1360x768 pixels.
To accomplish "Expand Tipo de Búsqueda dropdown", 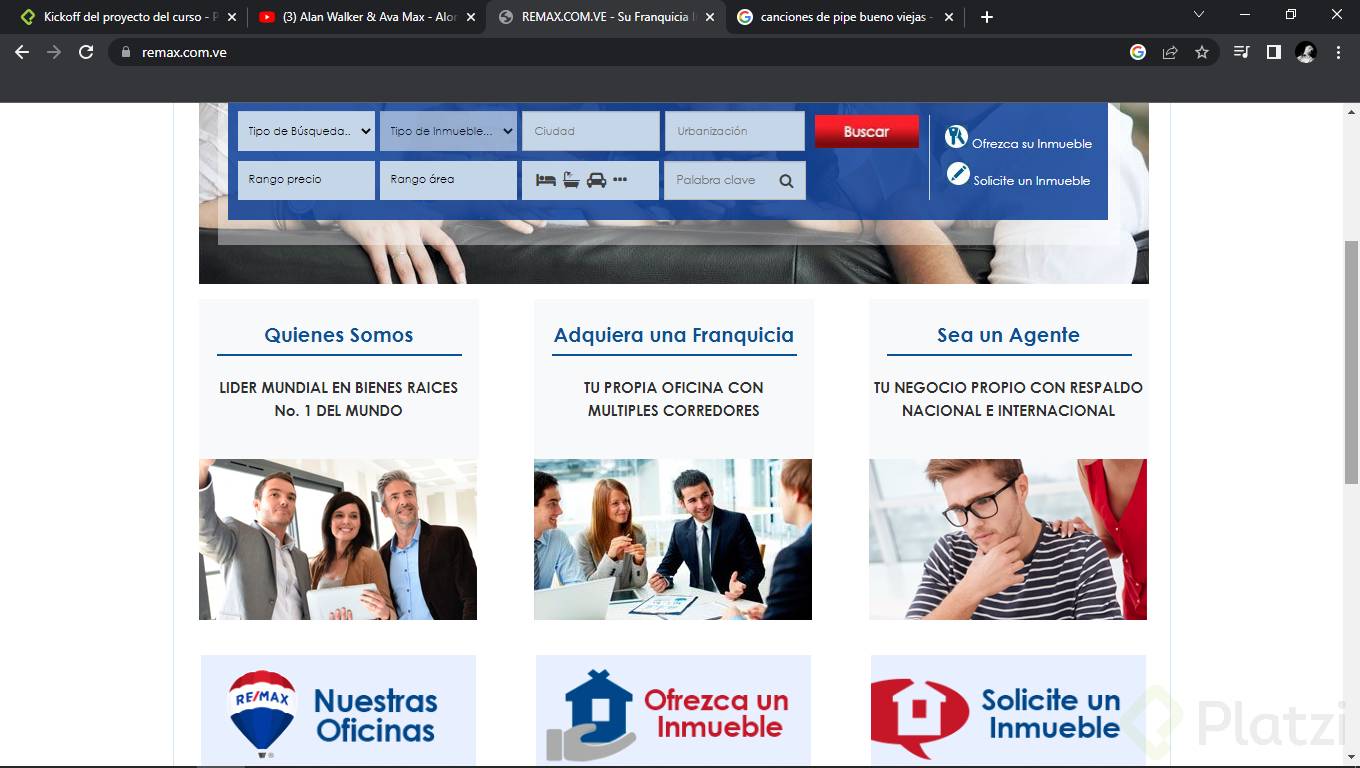I will click(x=306, y=131).
